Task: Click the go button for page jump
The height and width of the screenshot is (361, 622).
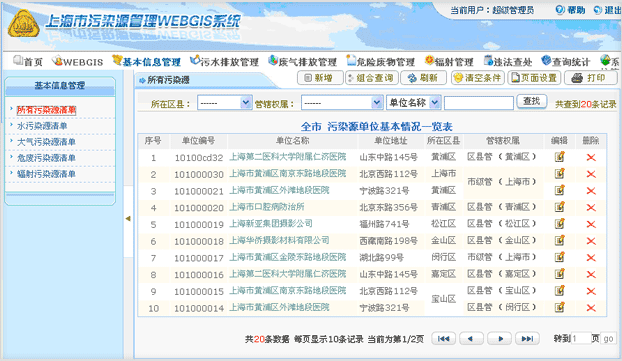Action: (608, 338)
